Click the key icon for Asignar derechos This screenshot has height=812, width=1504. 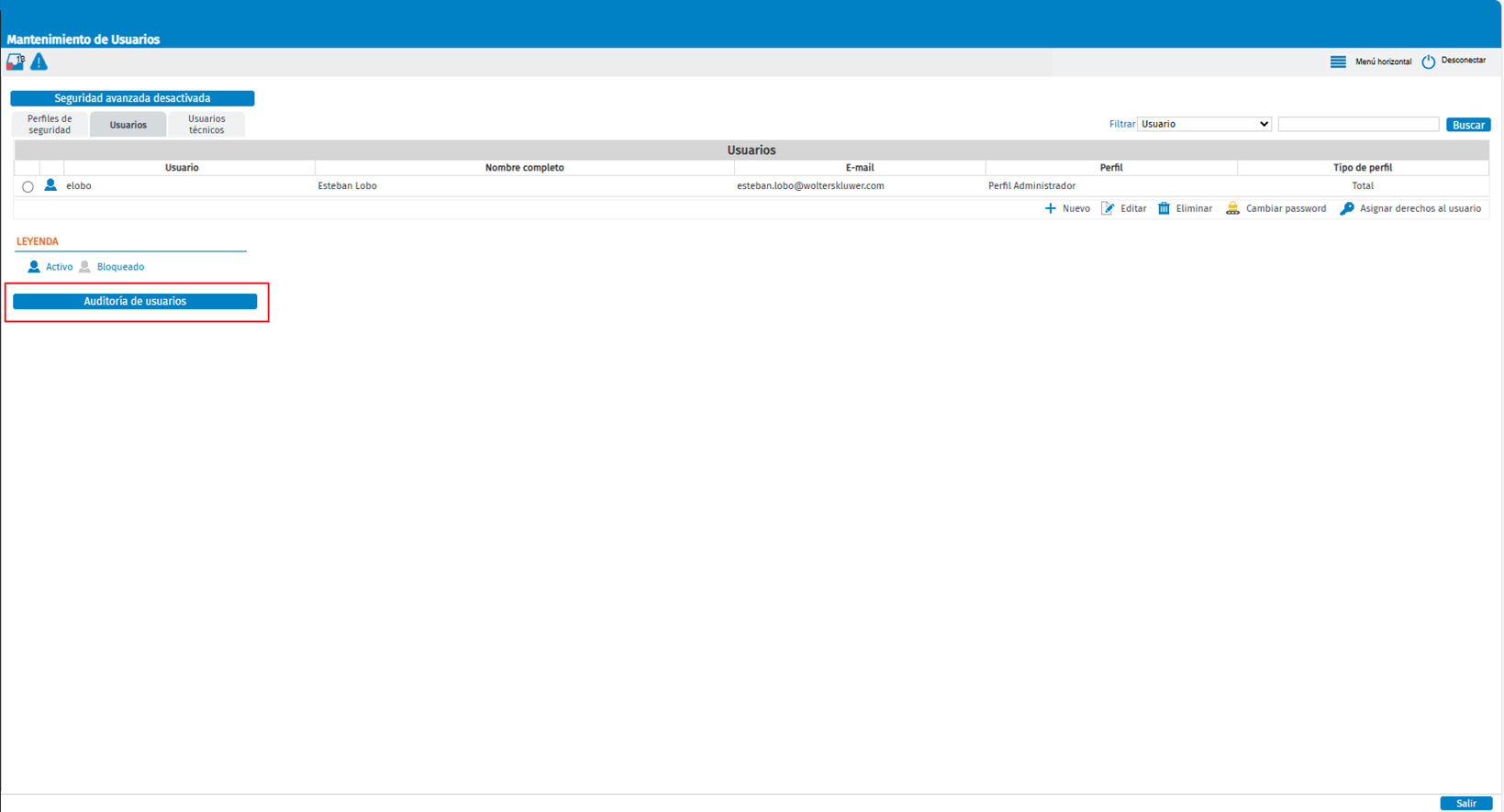(x=1347, y=208)
